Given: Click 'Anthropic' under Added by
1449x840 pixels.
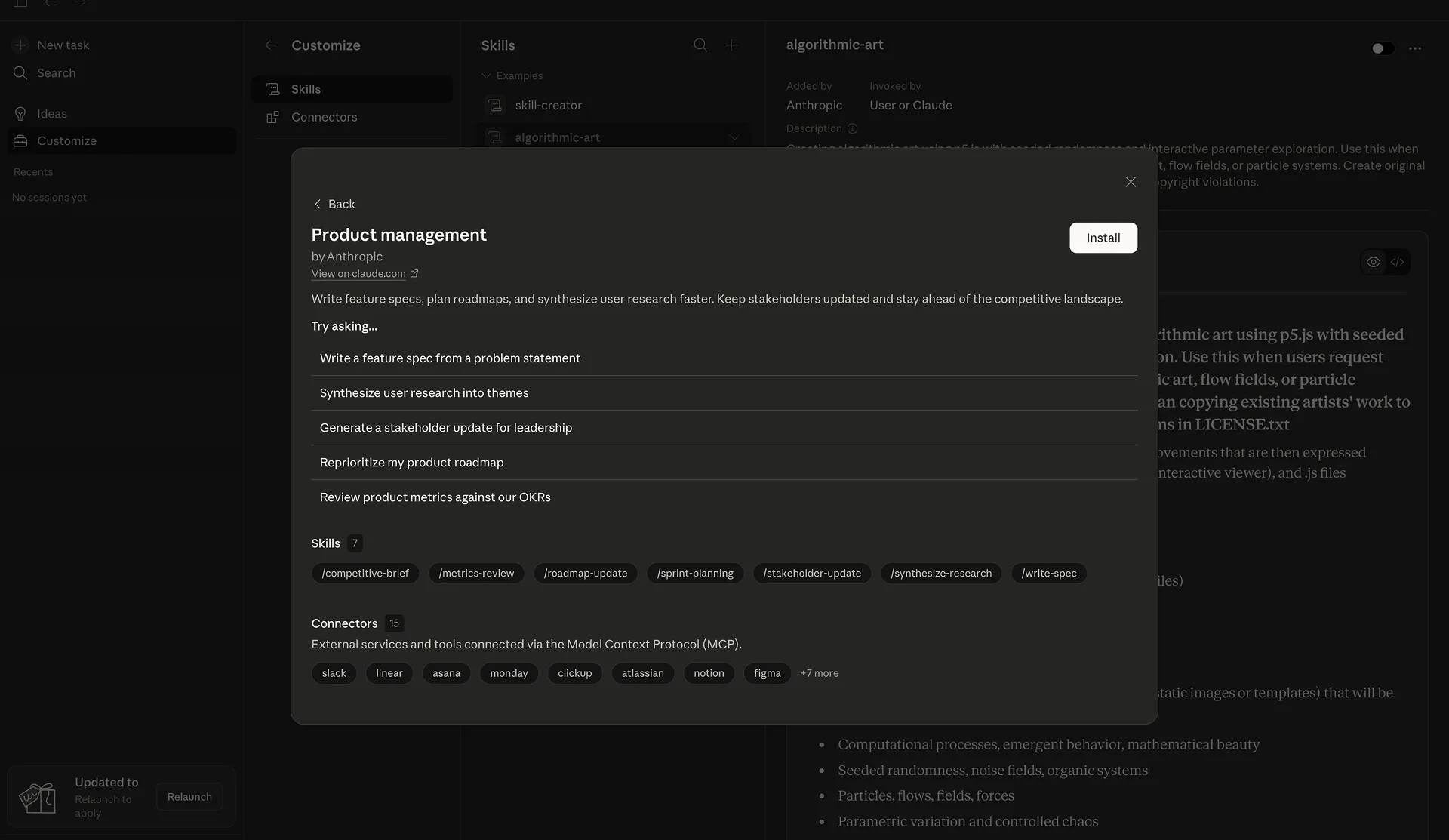Looking at the screenshot, I should click(x=814, y=106).
